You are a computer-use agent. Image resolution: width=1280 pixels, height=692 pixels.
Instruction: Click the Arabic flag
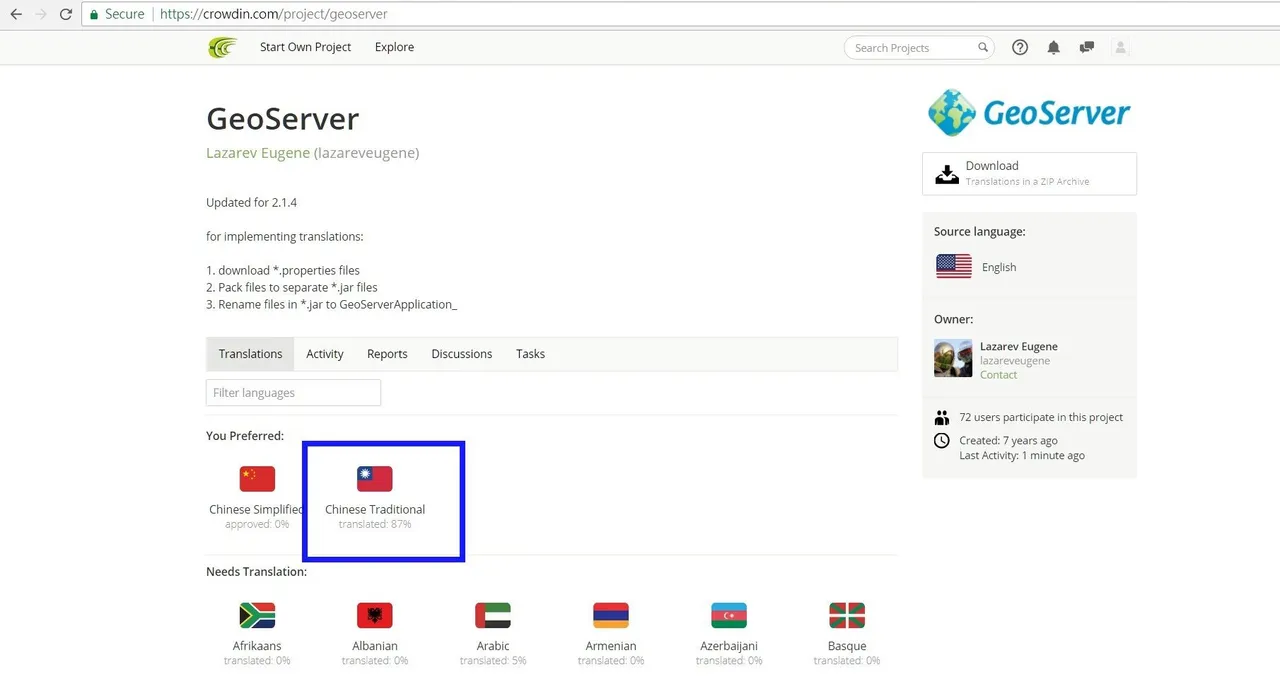click(x=493, y=615)
